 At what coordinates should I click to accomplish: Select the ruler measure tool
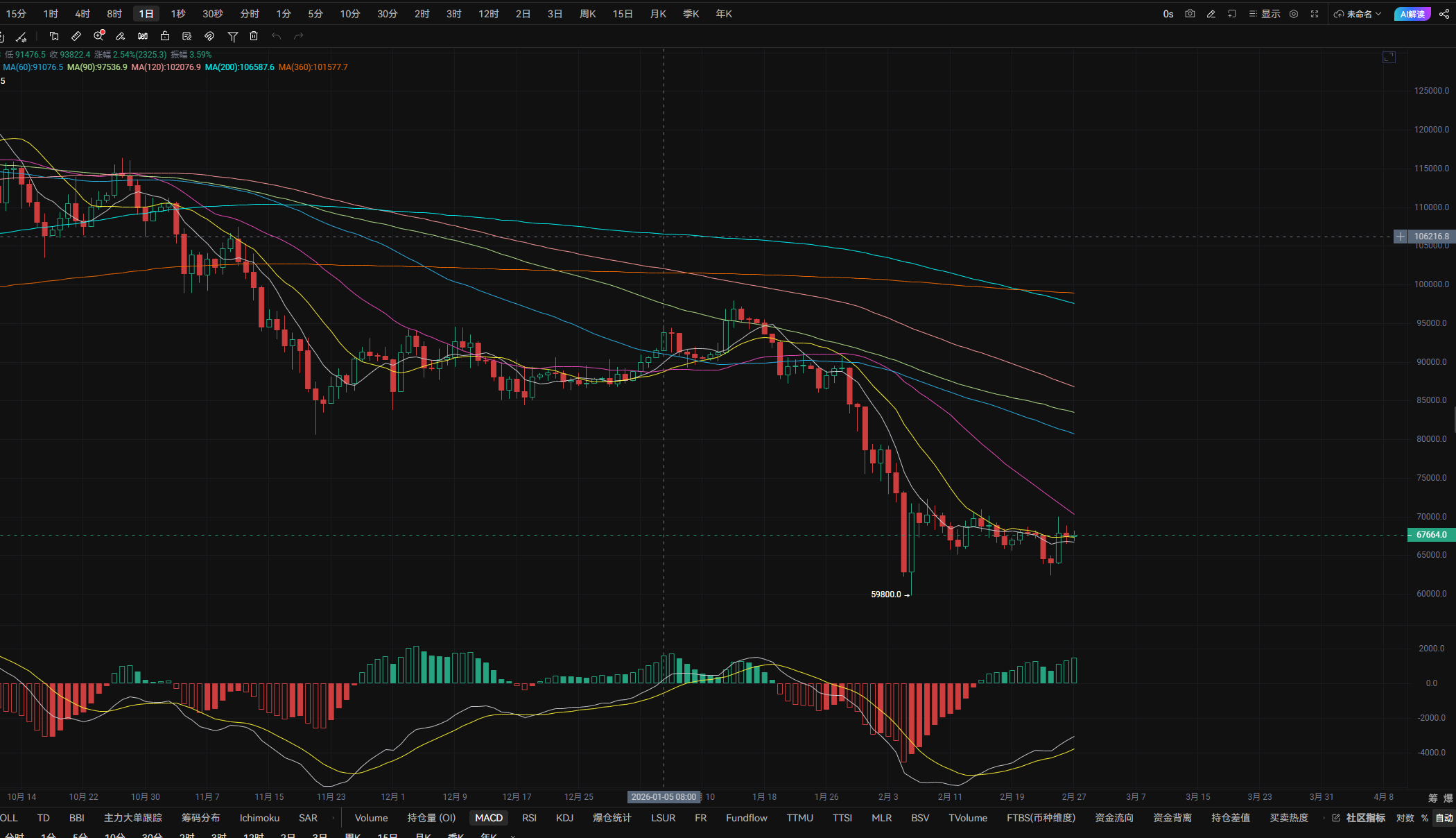[x=76, y=36]
